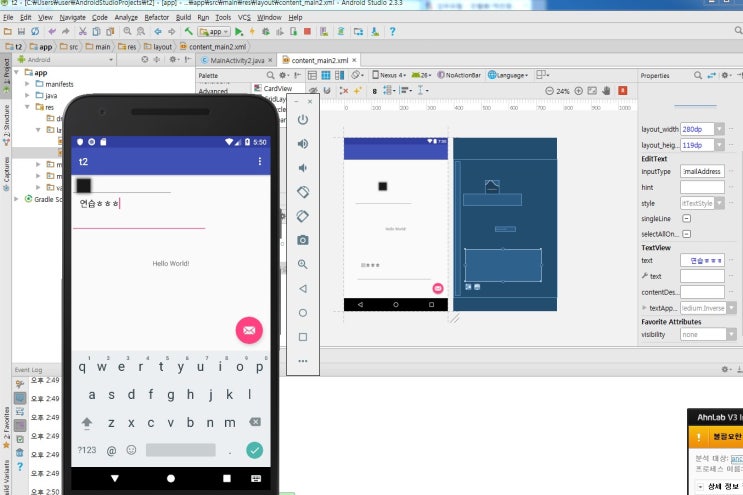Open the API 26 version dropdown
The height and width of the screenshot is (495, 743).
421,75
